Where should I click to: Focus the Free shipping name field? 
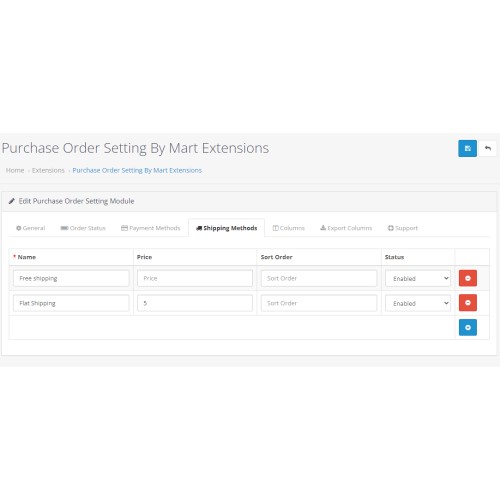tap(71, 278)
